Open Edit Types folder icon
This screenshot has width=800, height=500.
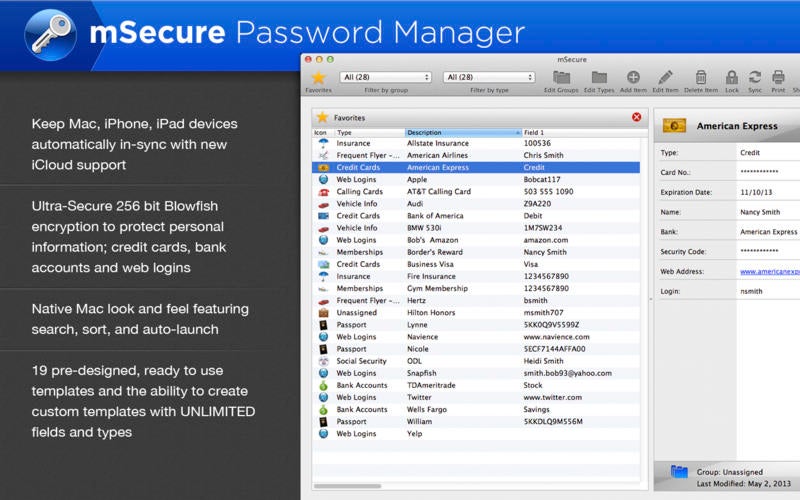(599, 77)
